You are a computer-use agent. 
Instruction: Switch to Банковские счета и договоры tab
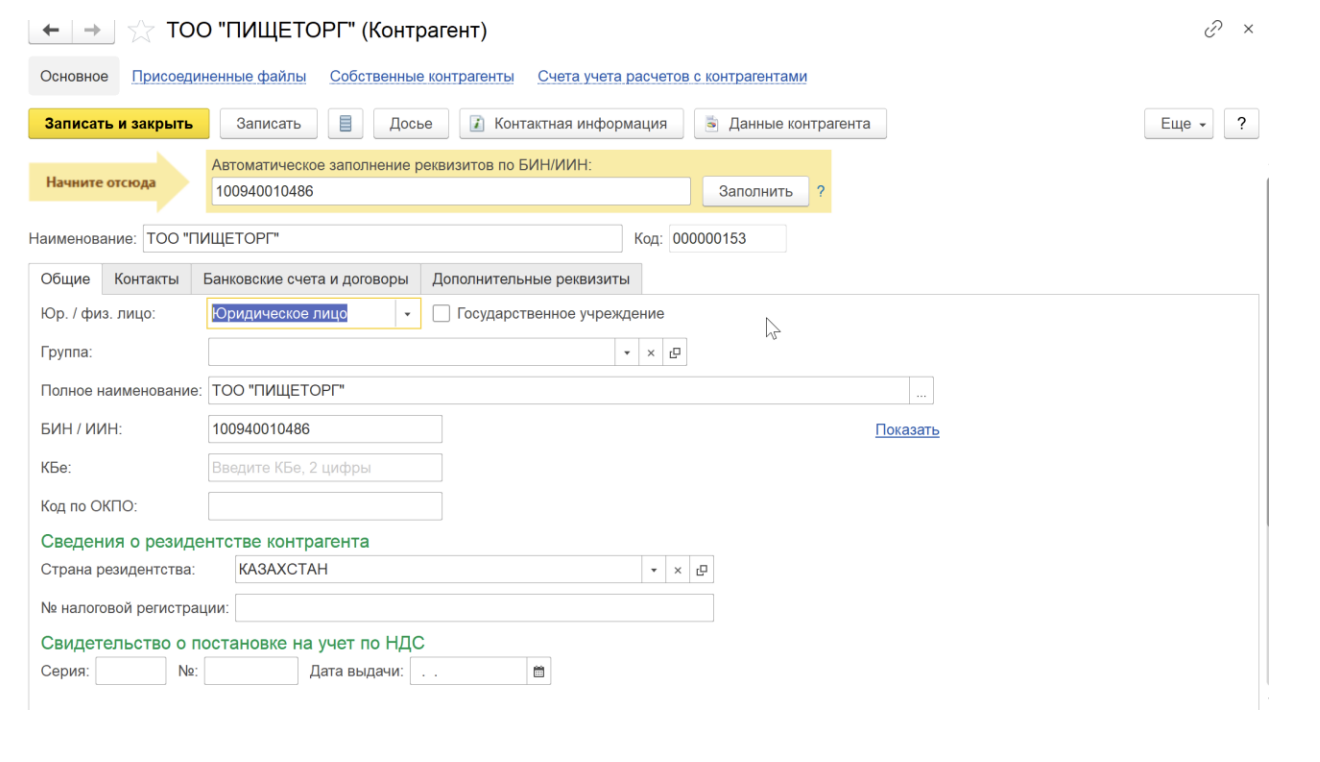[305, 279]
